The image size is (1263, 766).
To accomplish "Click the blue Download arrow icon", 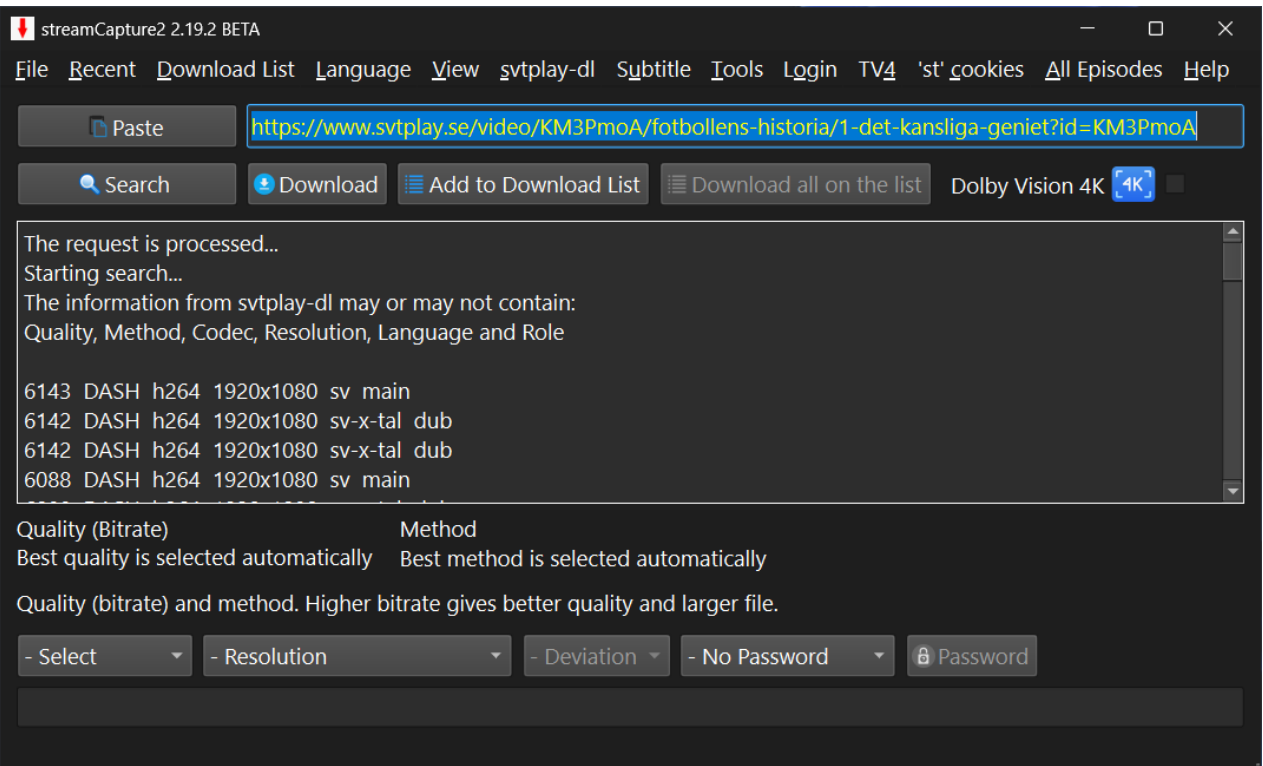I will [x=264, y=185].
